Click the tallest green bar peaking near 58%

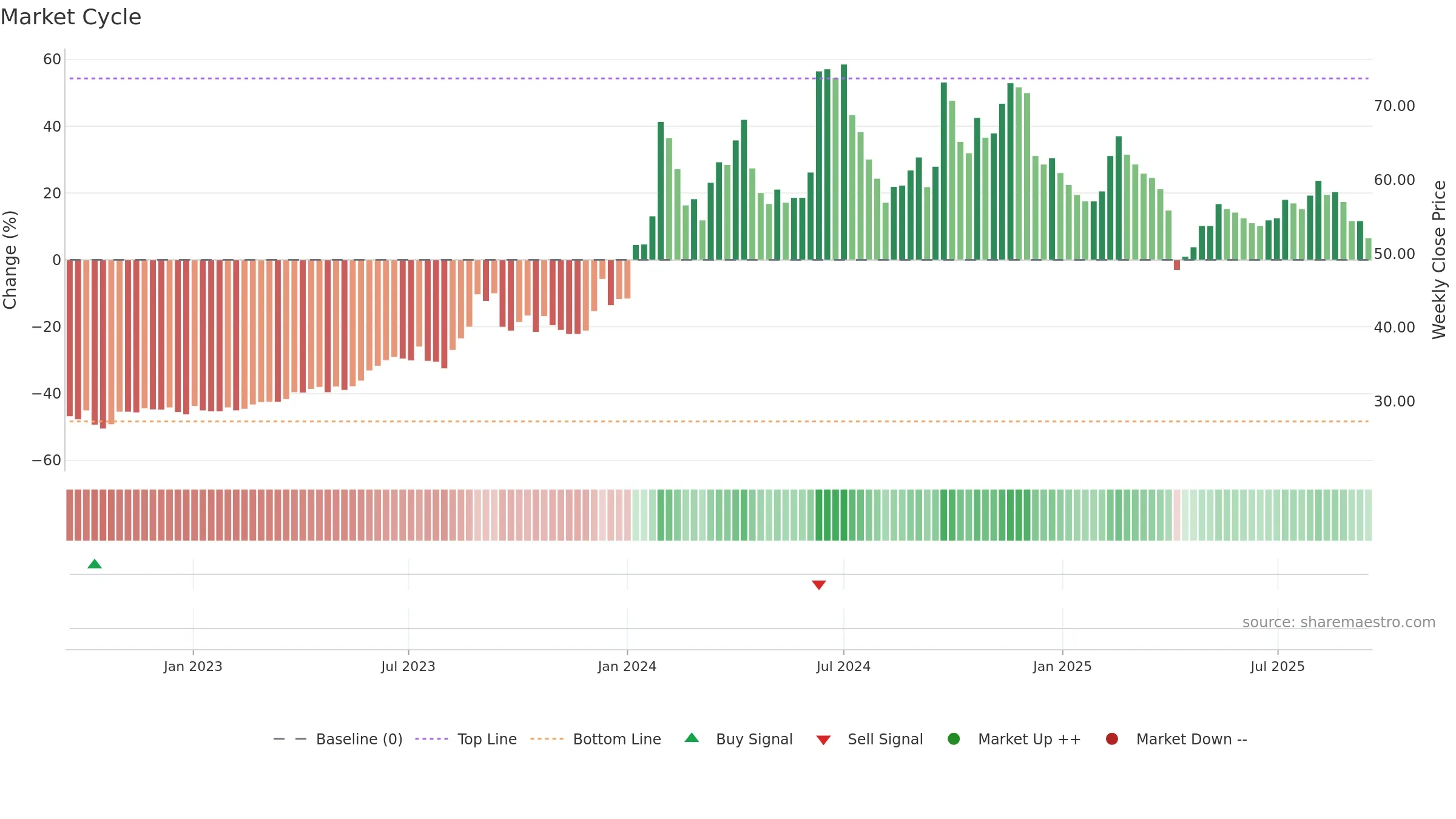click(x=844, y=162)
